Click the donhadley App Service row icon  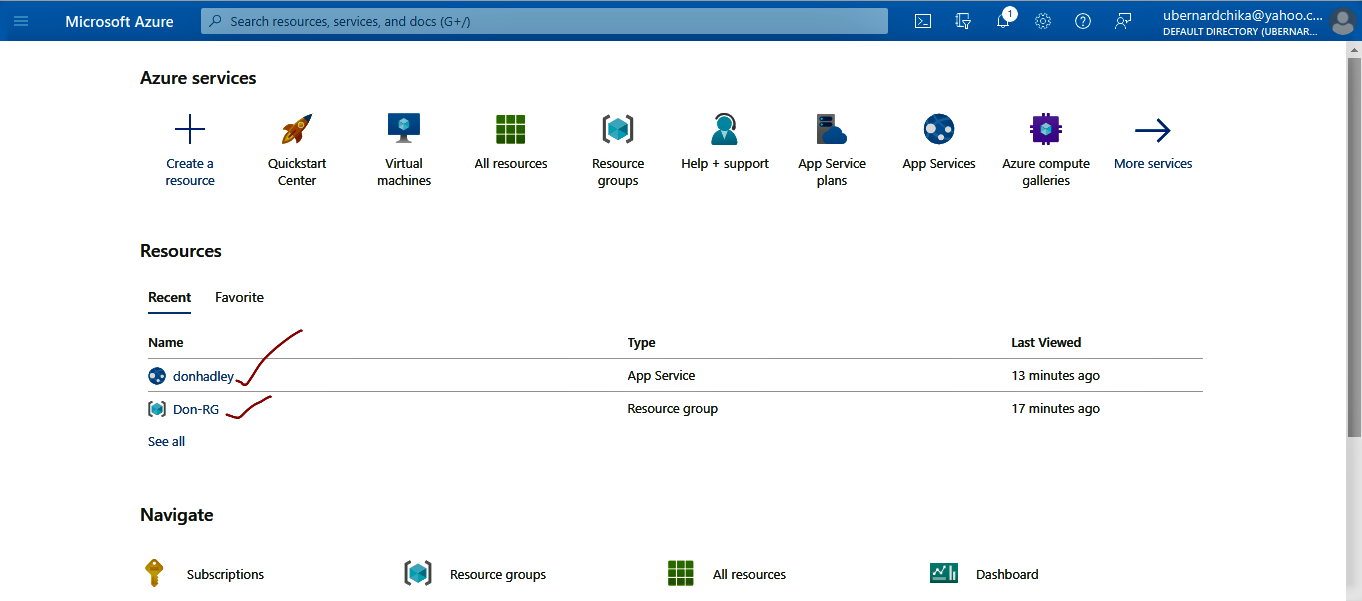coord(157,376)
